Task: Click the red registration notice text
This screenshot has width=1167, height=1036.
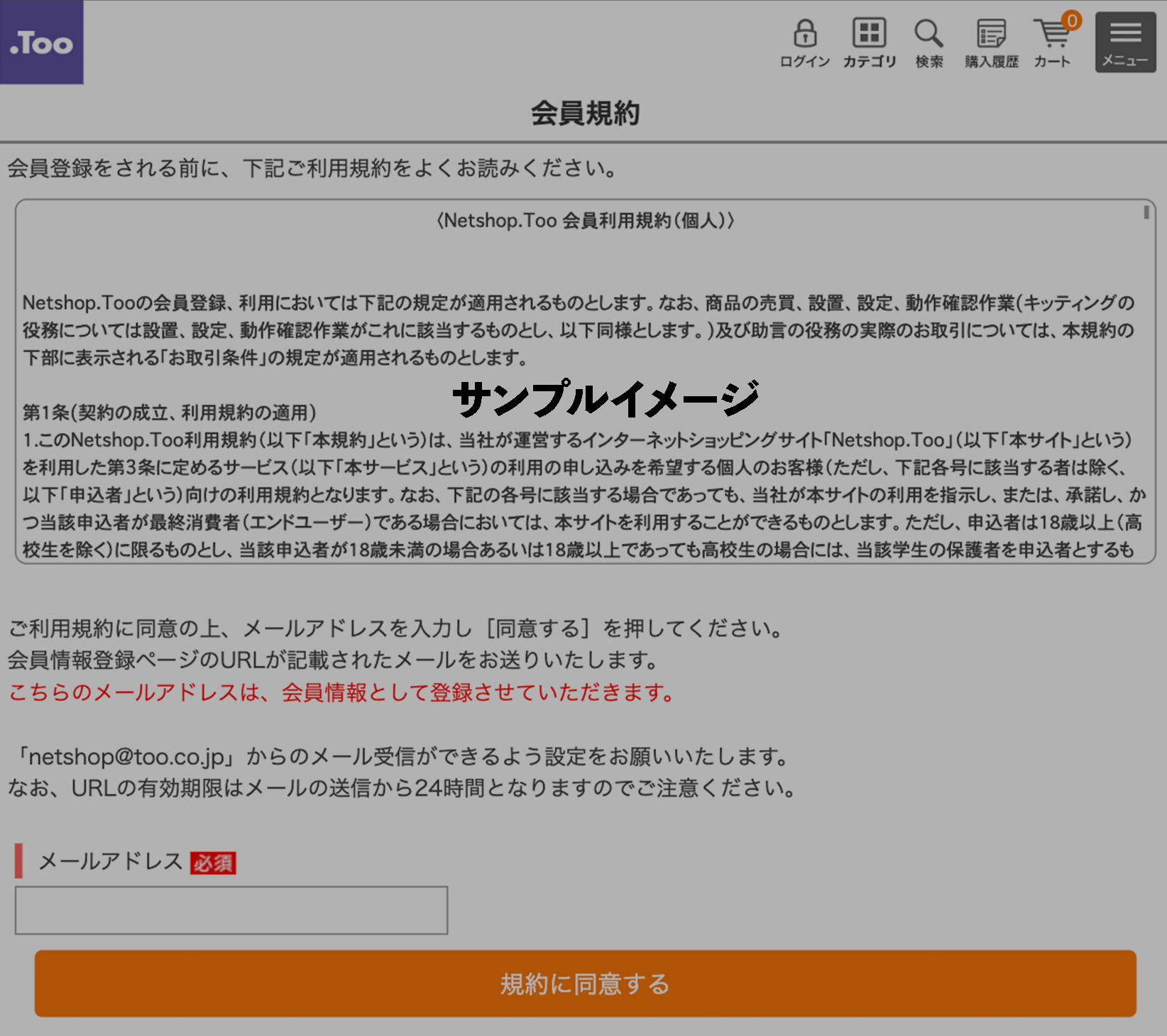Action: (x=339, y=694)
